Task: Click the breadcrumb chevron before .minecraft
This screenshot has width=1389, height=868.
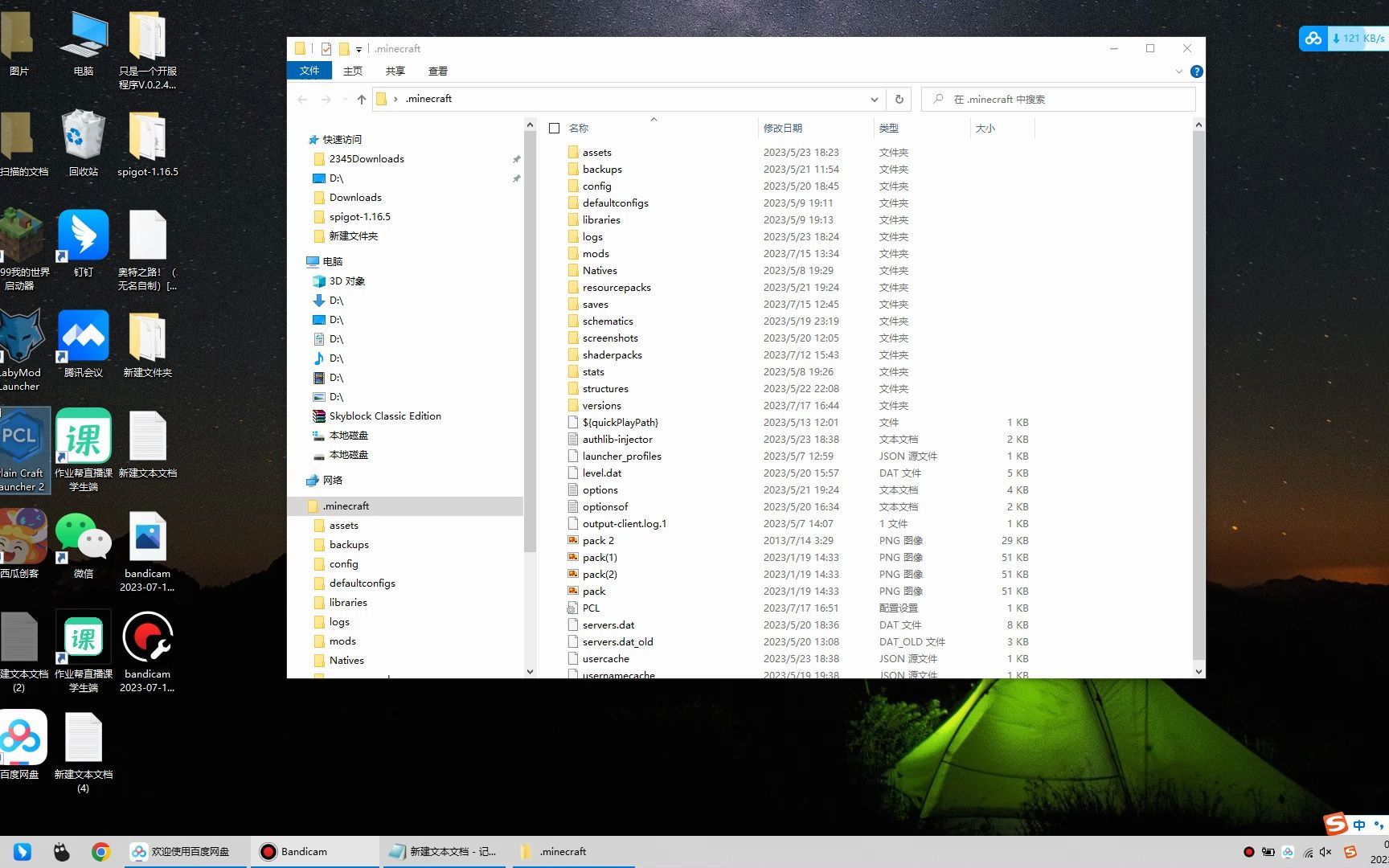Action: coord(395,99)
